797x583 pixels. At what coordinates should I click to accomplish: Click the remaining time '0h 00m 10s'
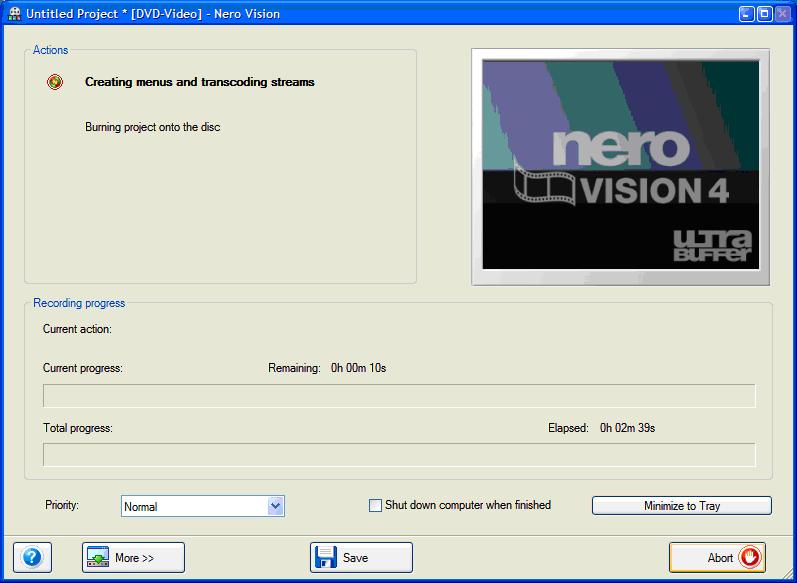click(358, 368)
